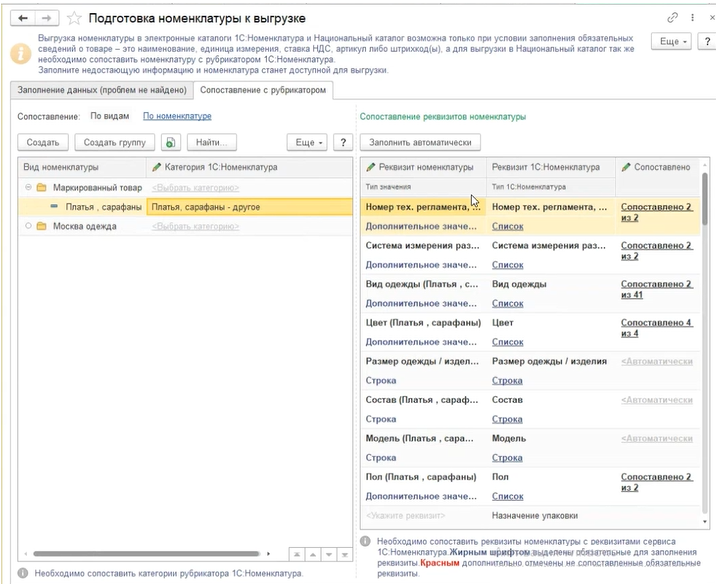This screenshot has height=584, width=716.
Task: Add form to favorites with star icon
Action: coord(74,18)
